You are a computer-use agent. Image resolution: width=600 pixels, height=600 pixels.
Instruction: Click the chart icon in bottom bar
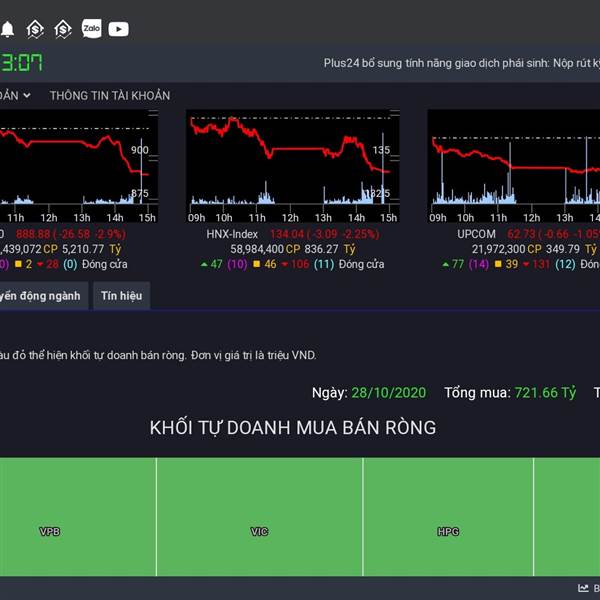click(583, 588)
